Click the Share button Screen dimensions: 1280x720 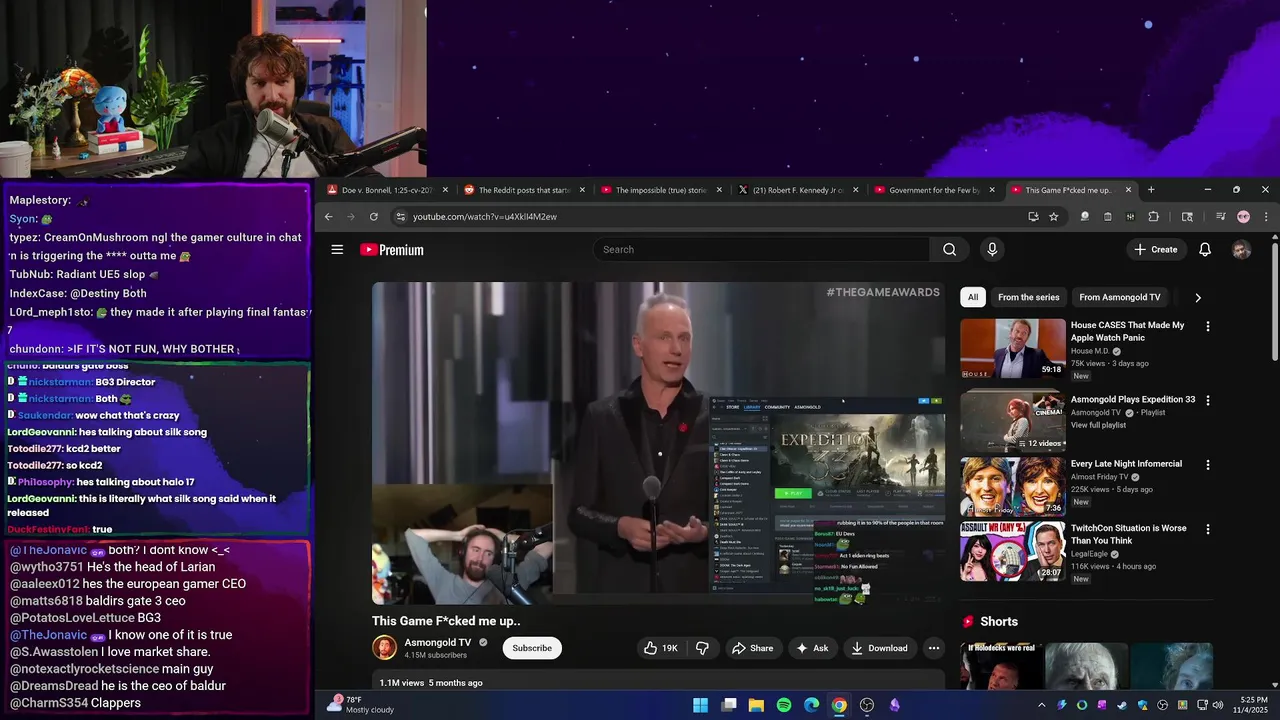[752, 648]
